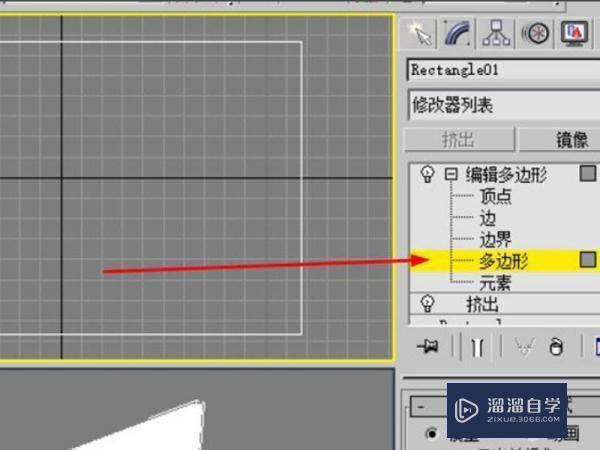Image resolution: width=600 pixels, height=450 pixels.
Task: Select the 元素 sub-object level
Action: coord(496,283)
